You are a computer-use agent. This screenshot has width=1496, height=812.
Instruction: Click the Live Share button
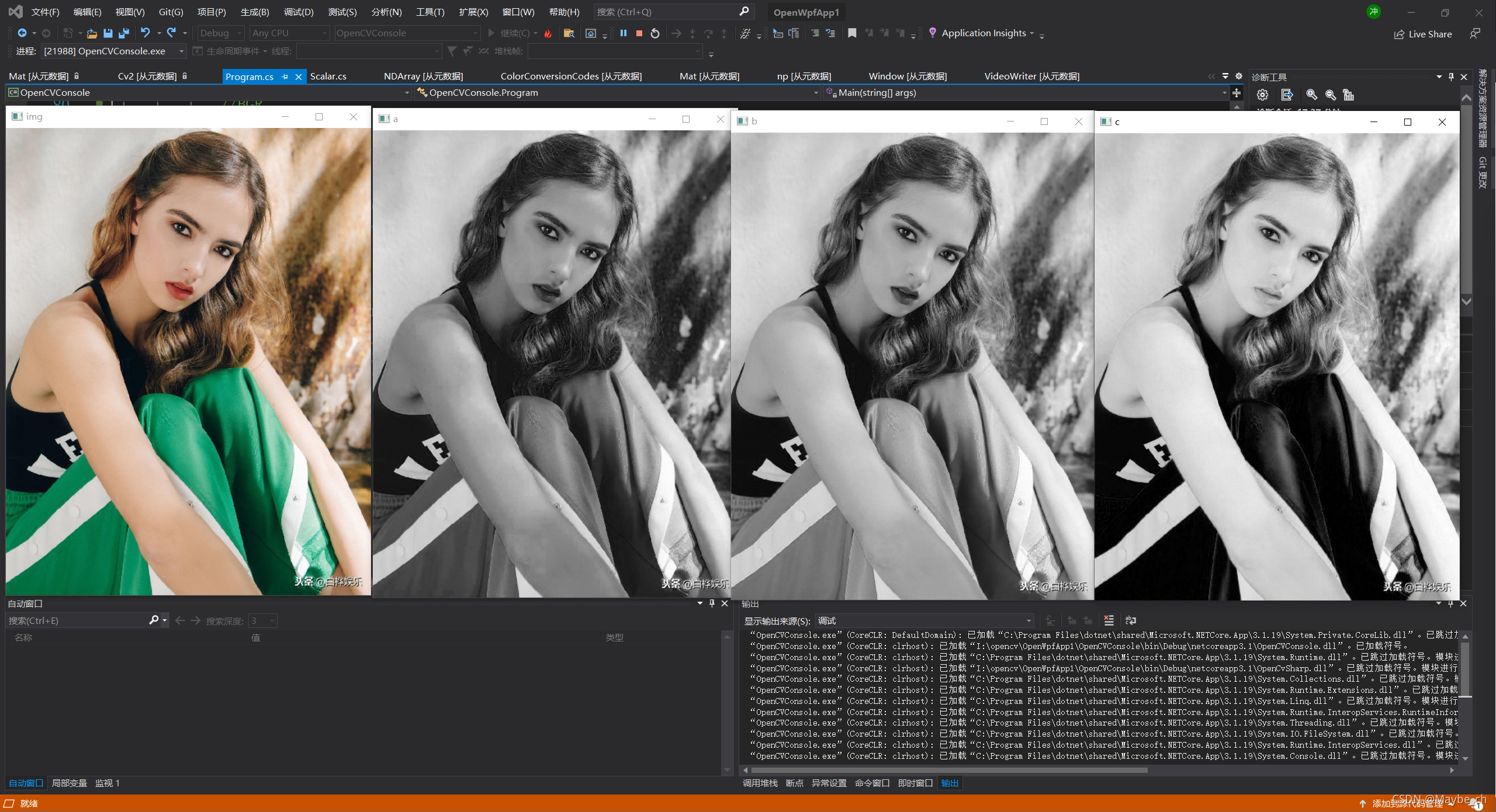click(1423, 34)
